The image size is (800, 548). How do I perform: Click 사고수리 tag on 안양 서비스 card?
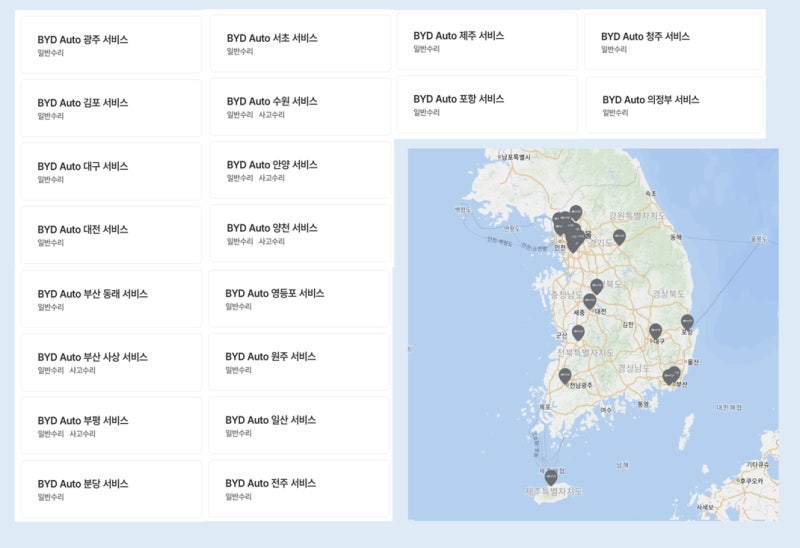pyautogui.click(x=271, y=178)
